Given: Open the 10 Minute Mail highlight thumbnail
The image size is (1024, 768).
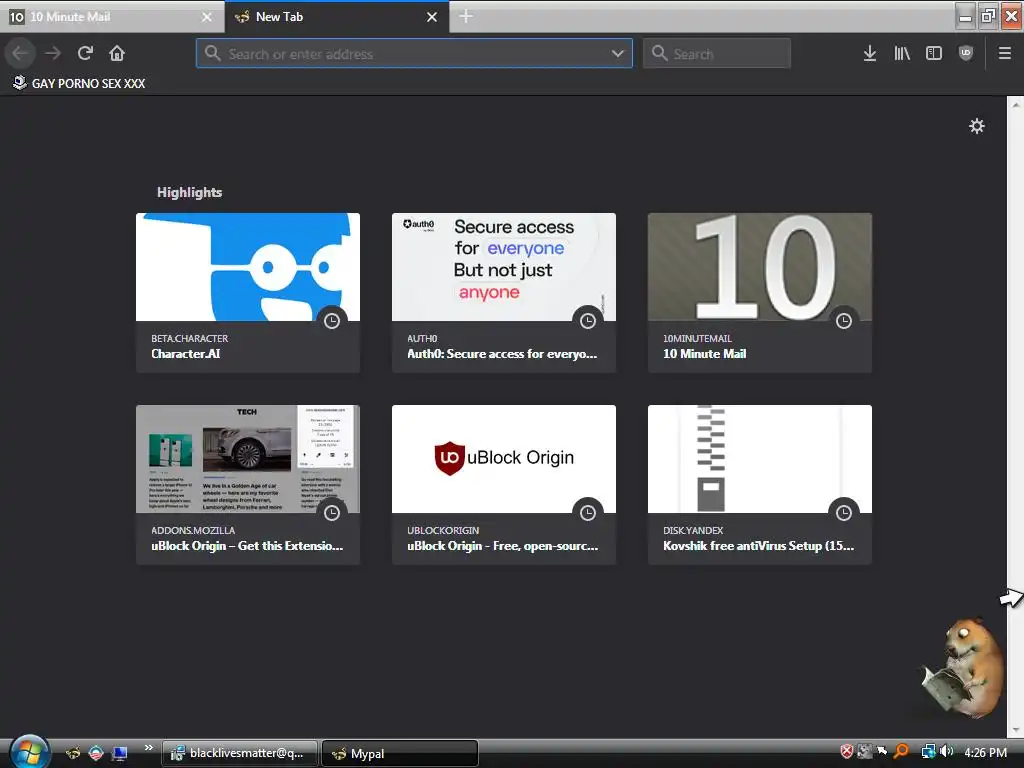Looking at the screenshot, I should coord(760,267).
